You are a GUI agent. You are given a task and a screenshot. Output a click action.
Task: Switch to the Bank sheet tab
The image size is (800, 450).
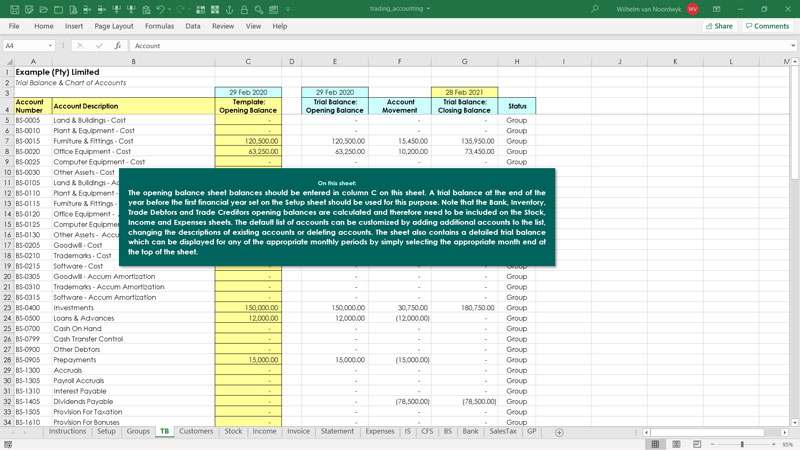[x=470, y=432]
